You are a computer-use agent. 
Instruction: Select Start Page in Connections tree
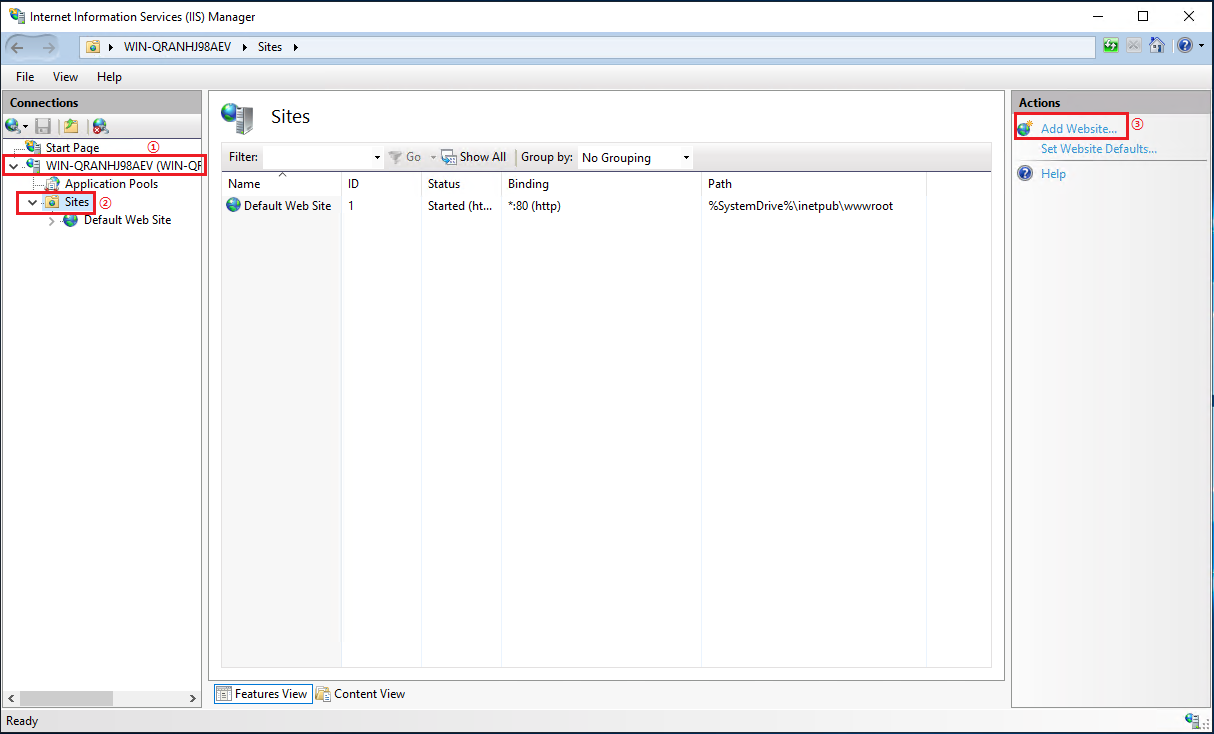pyautogui.click(x=72, y=148)
